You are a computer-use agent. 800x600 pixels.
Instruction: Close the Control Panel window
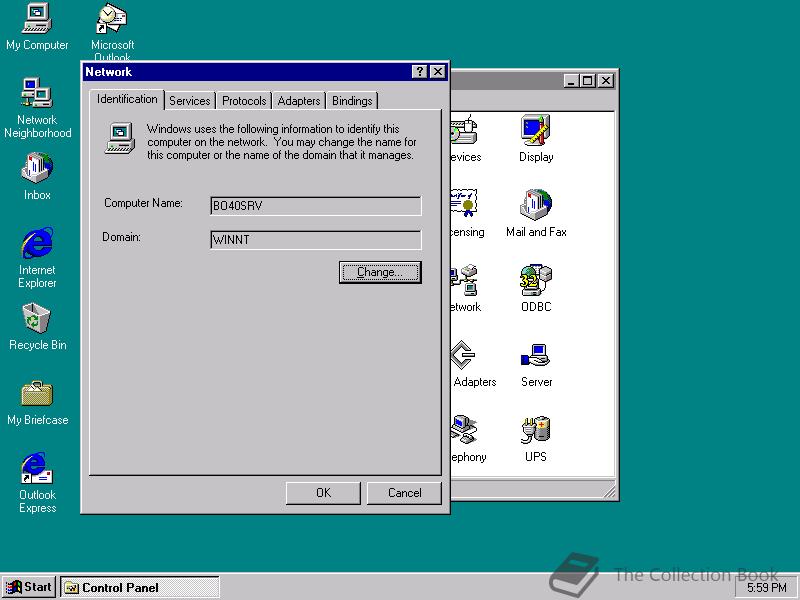[606, 81]
